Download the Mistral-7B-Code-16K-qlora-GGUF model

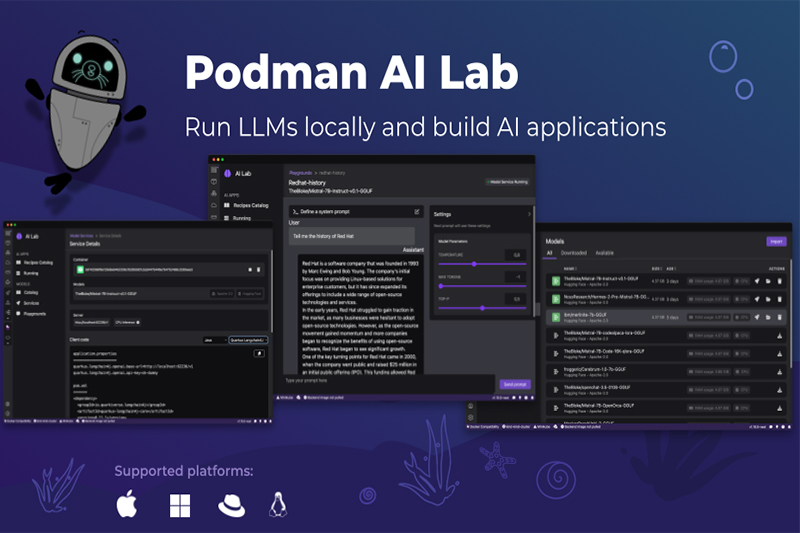point(780,354)
